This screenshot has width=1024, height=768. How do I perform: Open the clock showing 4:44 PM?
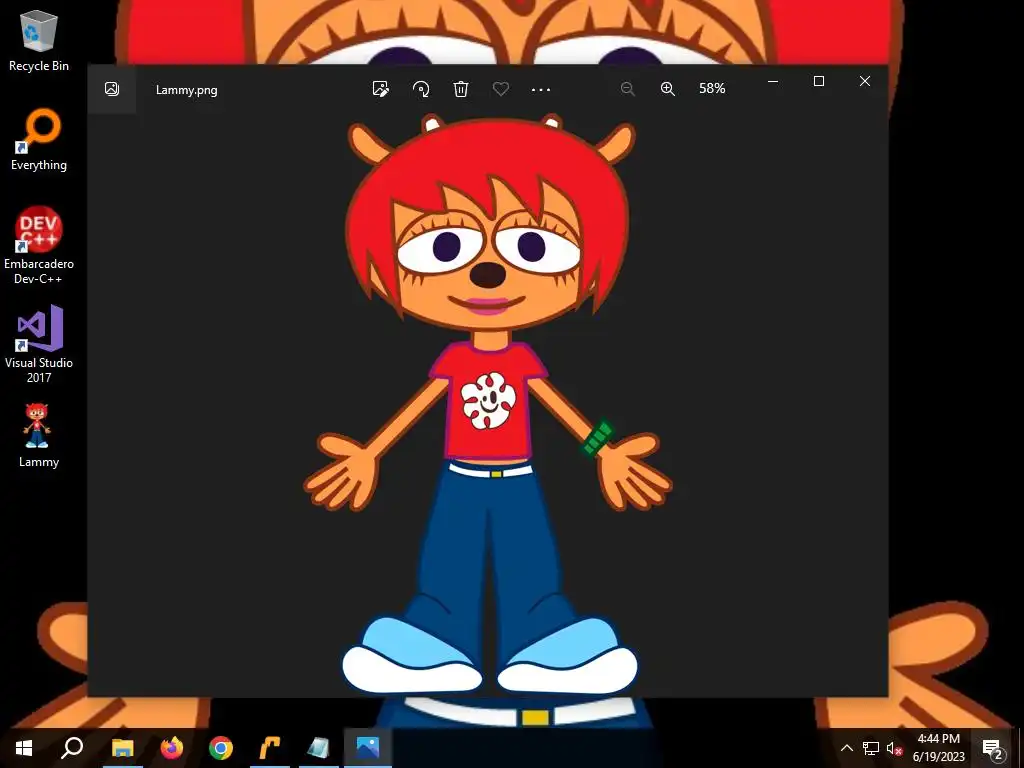coord(938,748)
